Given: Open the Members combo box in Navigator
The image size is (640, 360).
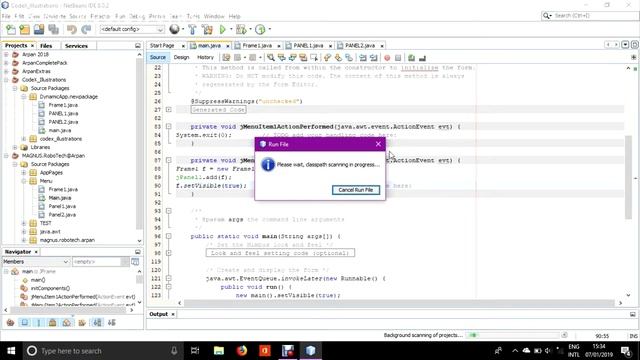Looking at the screenshot, I should click(x=36, y=262).
